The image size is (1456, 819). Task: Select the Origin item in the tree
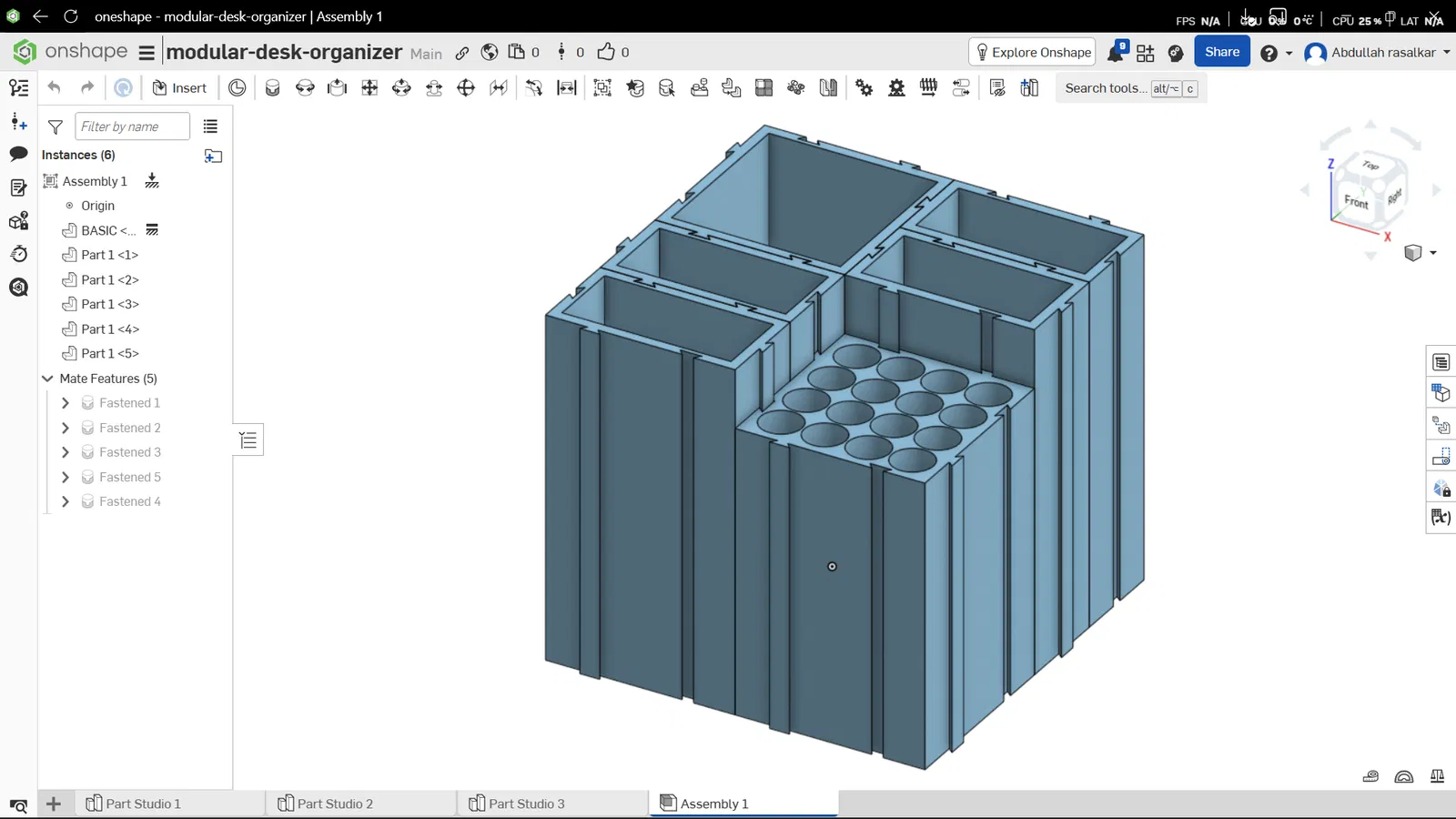click(x=97, y=206)
